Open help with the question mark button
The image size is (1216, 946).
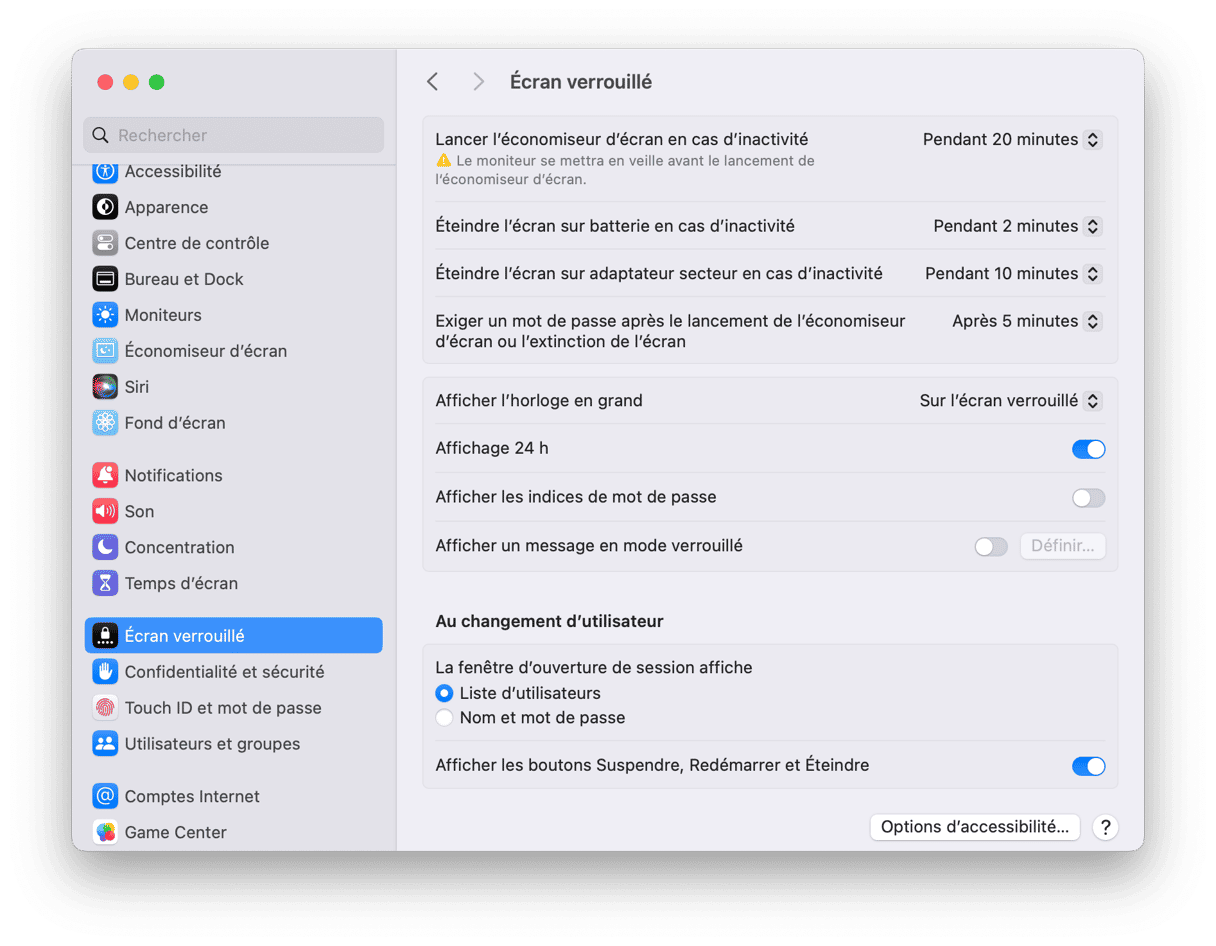[x=1104, y=827]
